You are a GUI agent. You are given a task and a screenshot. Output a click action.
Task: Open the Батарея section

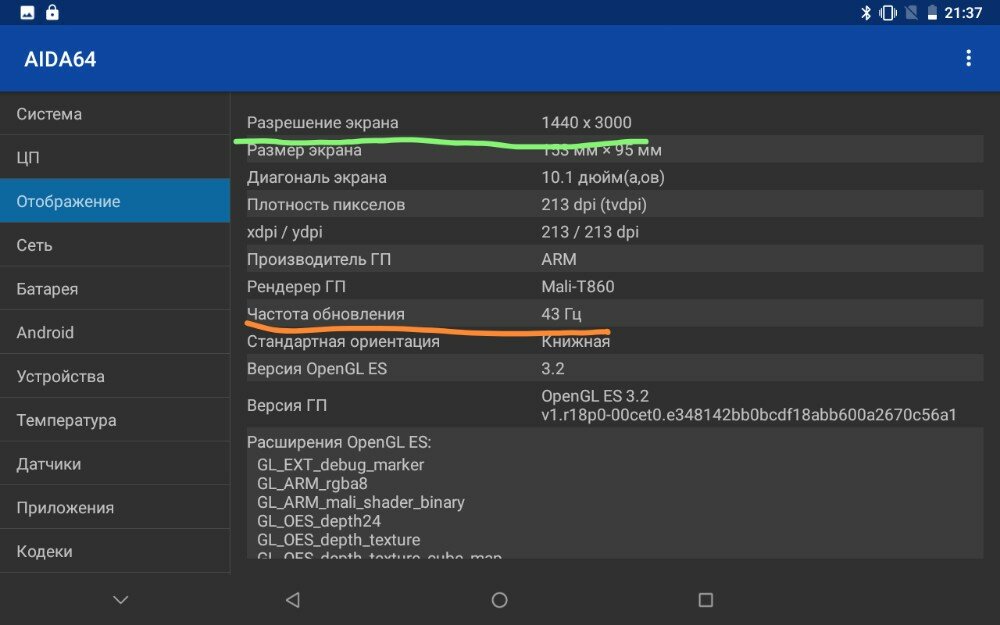115,288
